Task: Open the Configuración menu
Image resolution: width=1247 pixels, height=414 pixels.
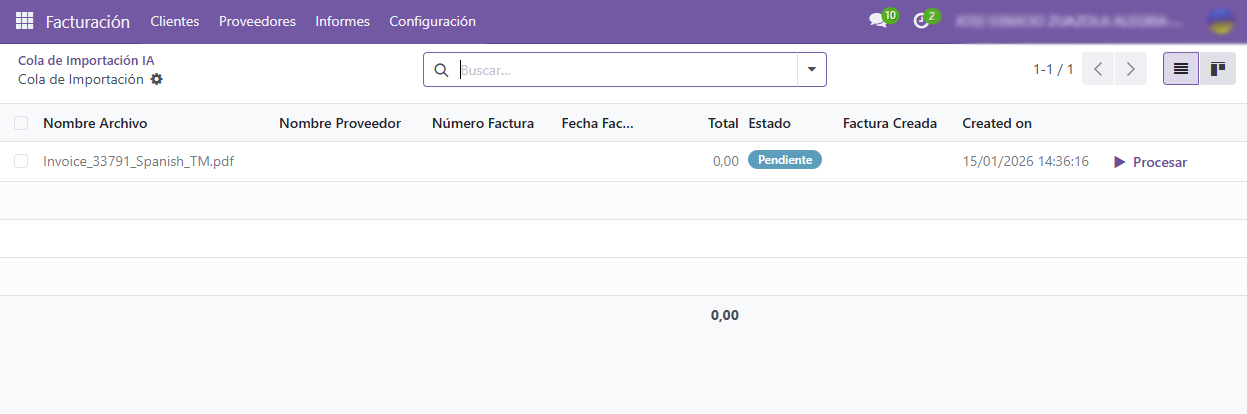Action: tap(432, 21)
